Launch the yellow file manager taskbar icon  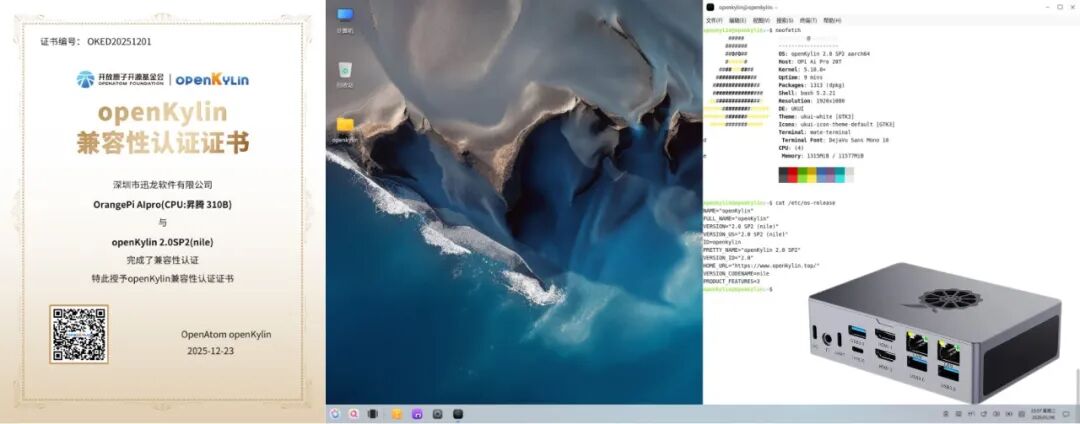[397, 413]
